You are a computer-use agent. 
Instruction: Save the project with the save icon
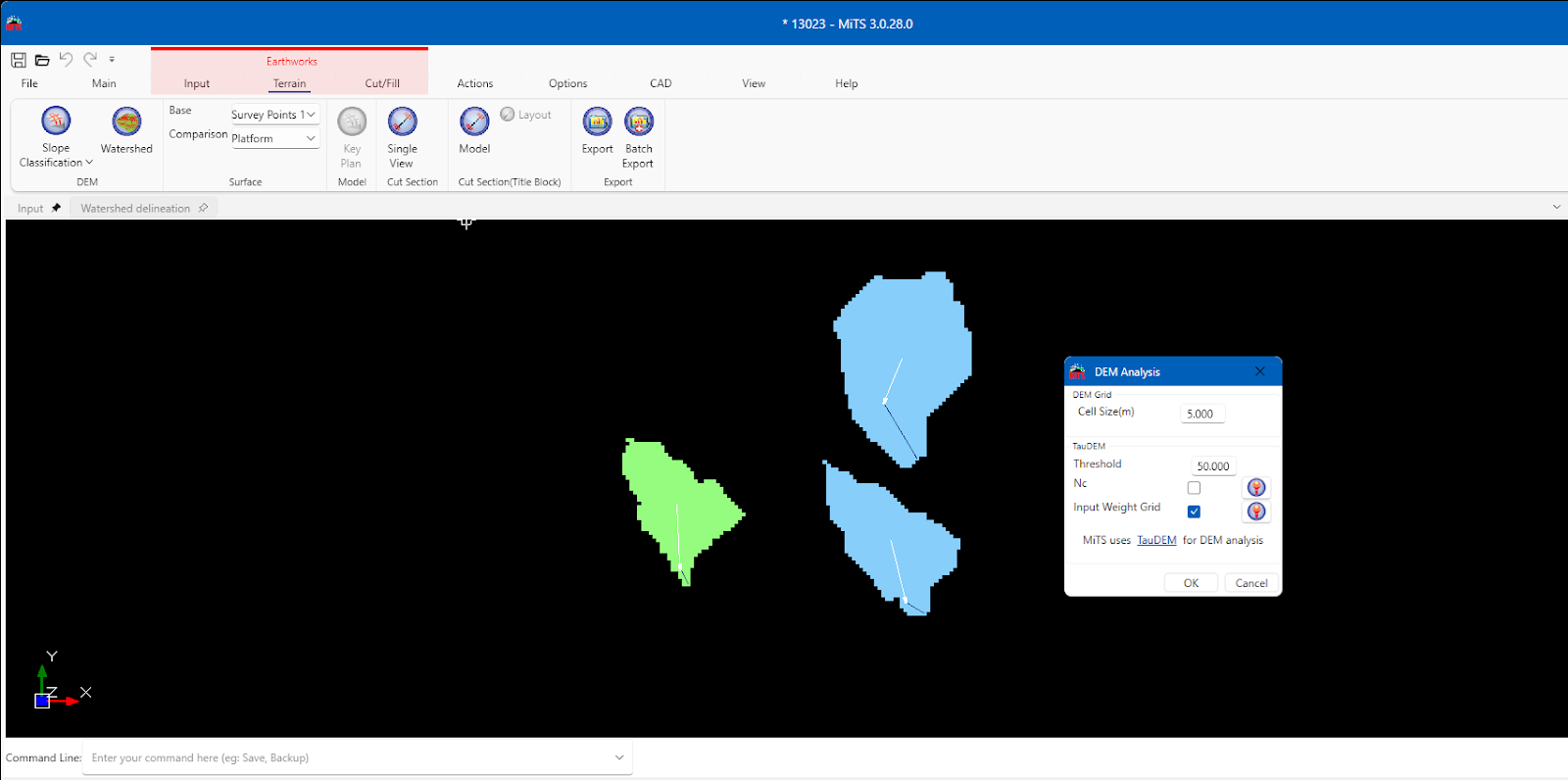tap(19, 60)
